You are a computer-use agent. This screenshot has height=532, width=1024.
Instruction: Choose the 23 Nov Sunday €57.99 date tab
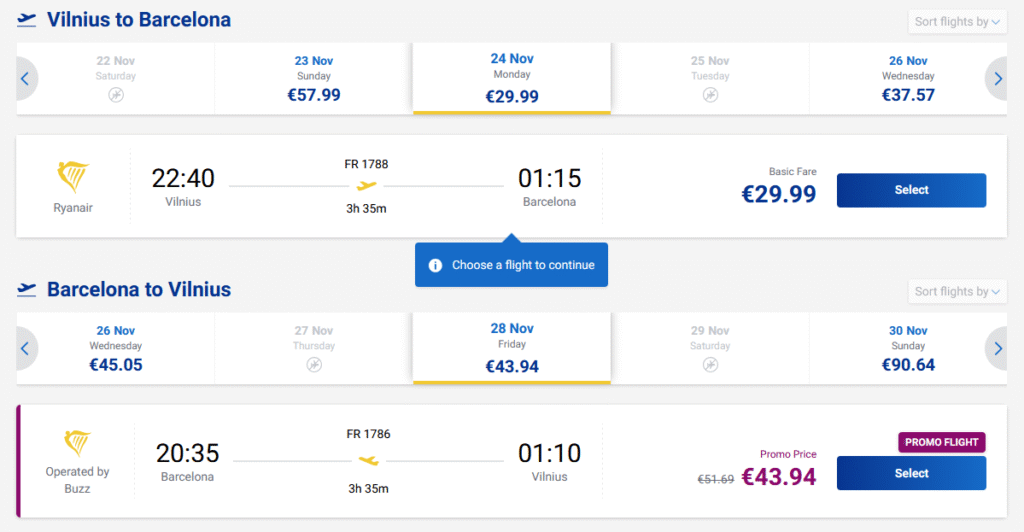314,80
